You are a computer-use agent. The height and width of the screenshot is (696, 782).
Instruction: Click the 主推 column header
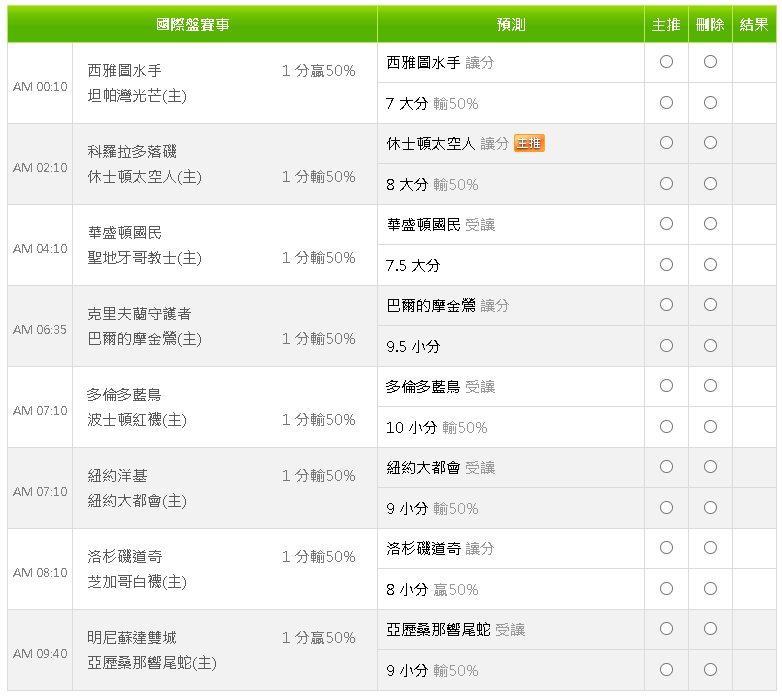[666, 24]
